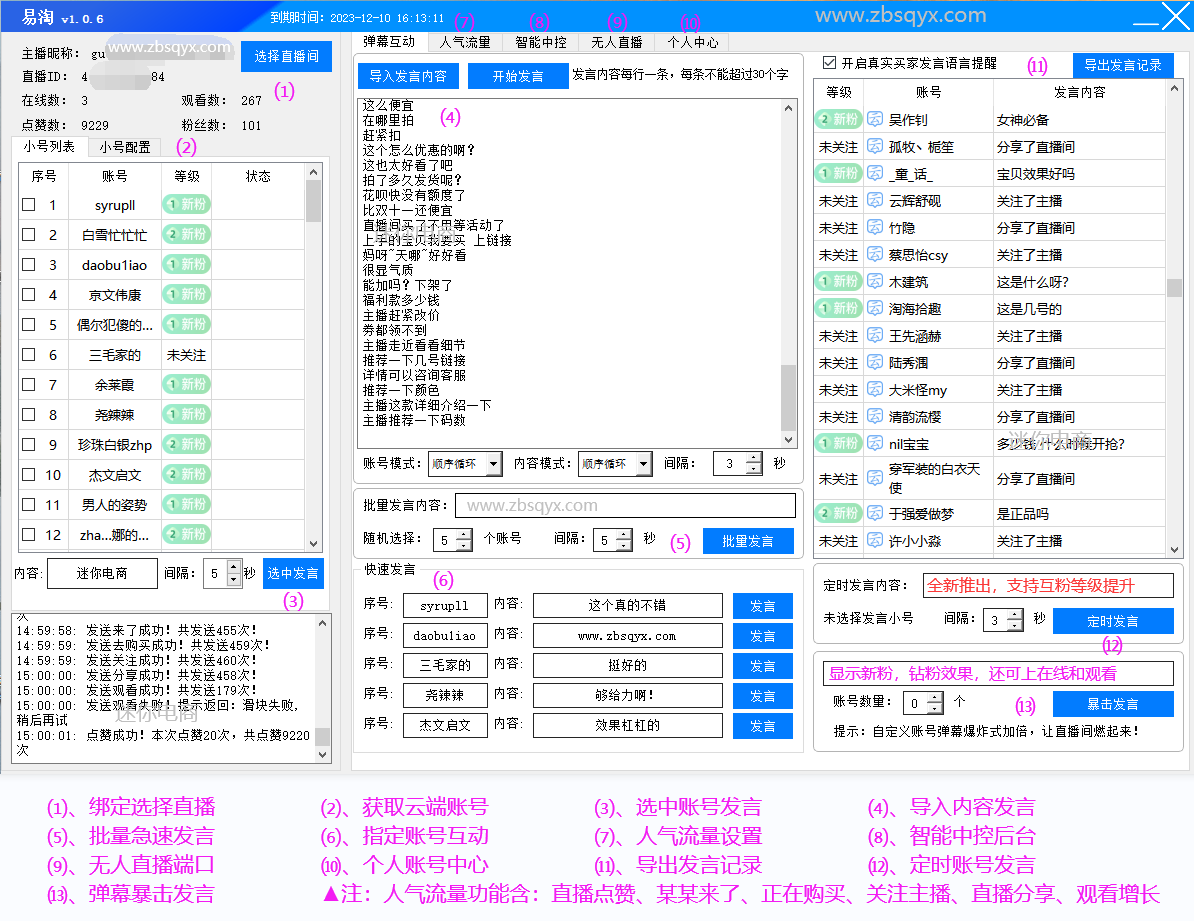Expand the 内容模式 dropdown
1194x921 pixels.
coord(643,464)
